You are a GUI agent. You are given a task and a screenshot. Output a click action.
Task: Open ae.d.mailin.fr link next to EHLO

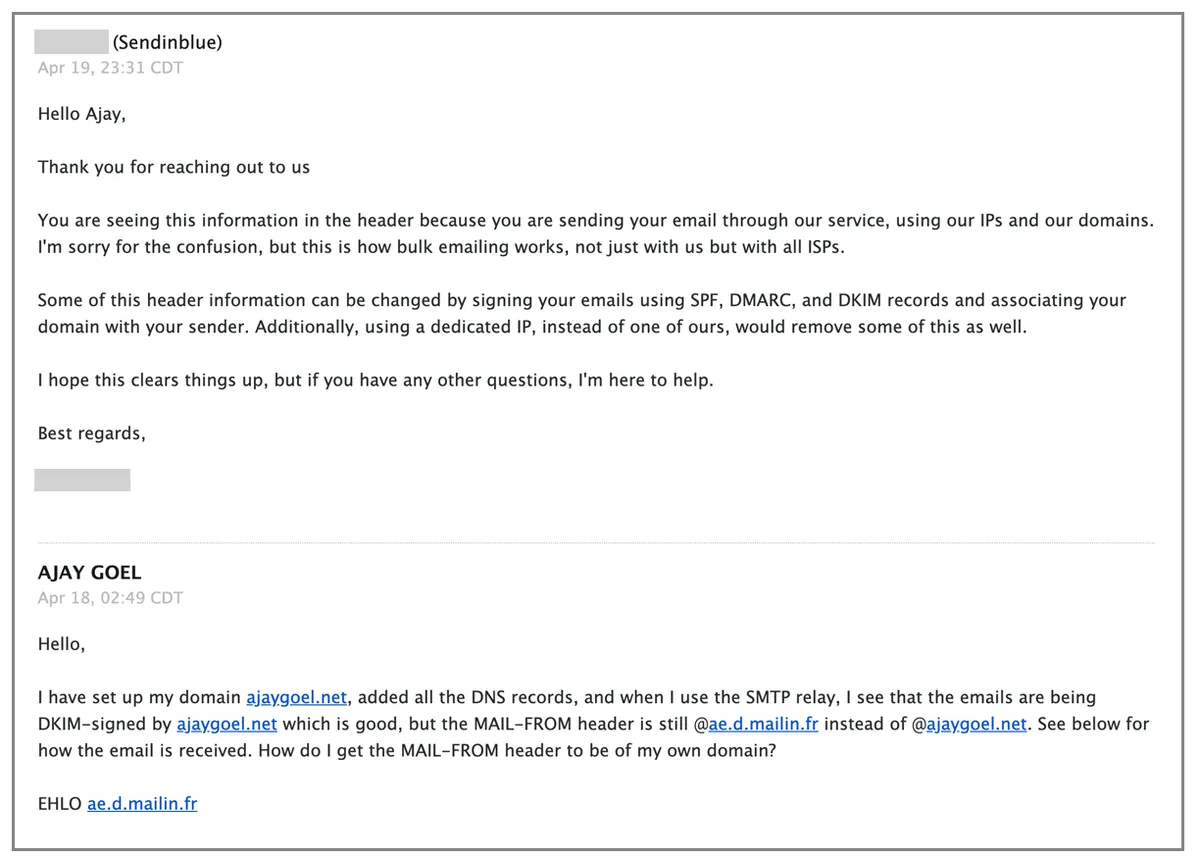click(142, 803)
